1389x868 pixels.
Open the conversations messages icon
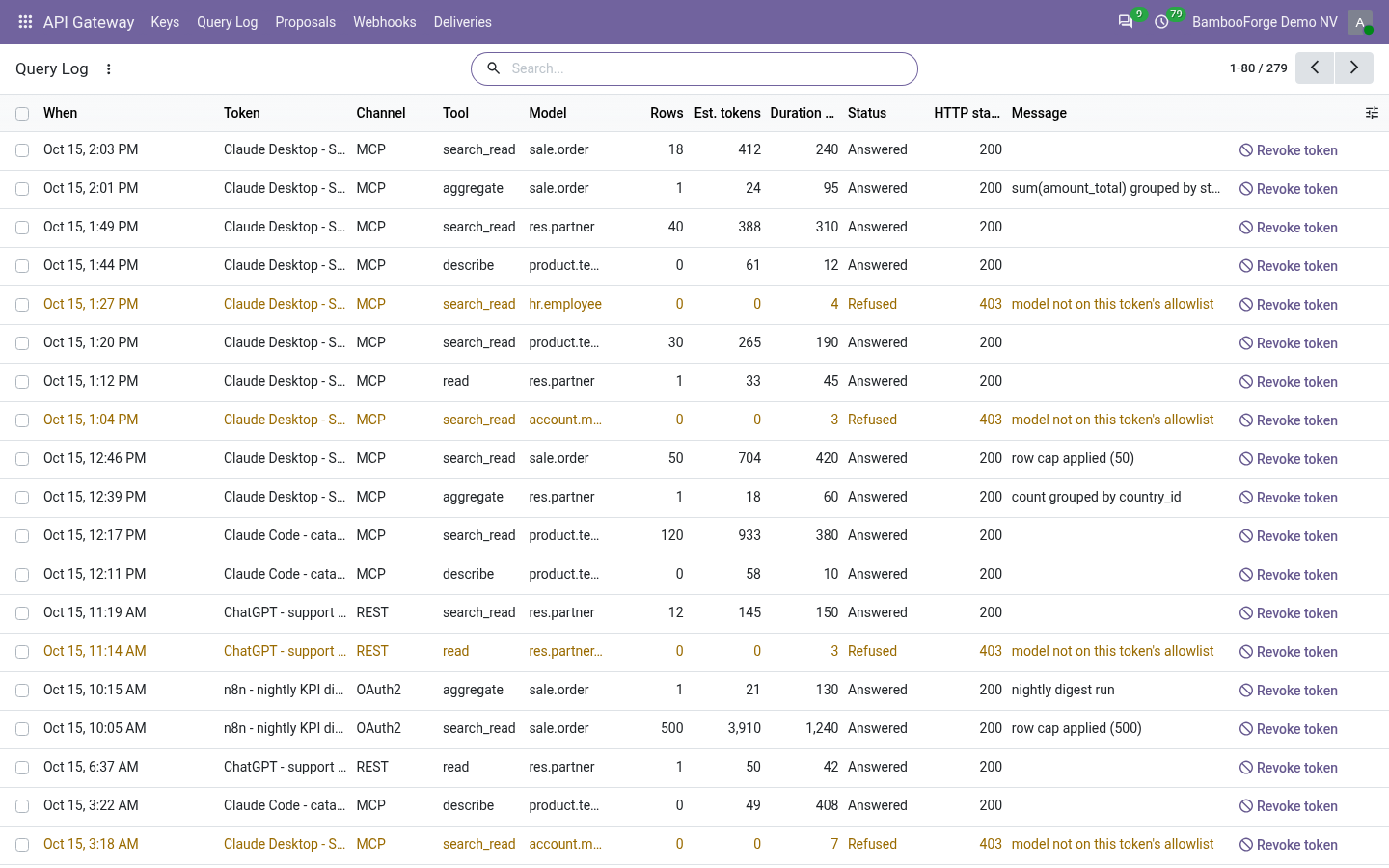pyautogui.click(x=1126, y=22)
